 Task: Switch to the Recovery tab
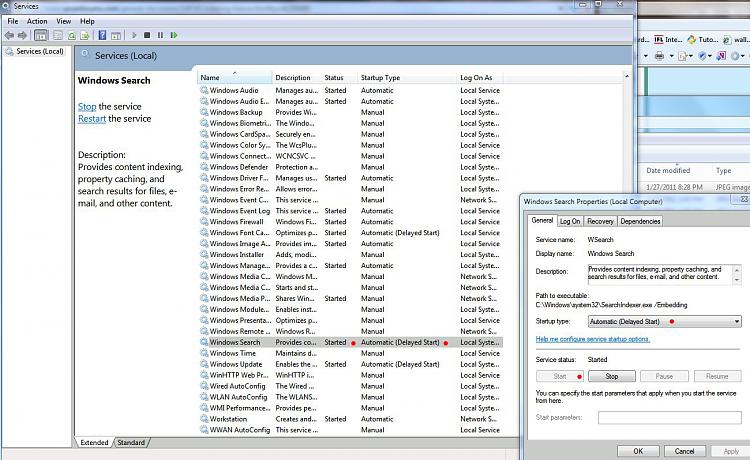600,221
